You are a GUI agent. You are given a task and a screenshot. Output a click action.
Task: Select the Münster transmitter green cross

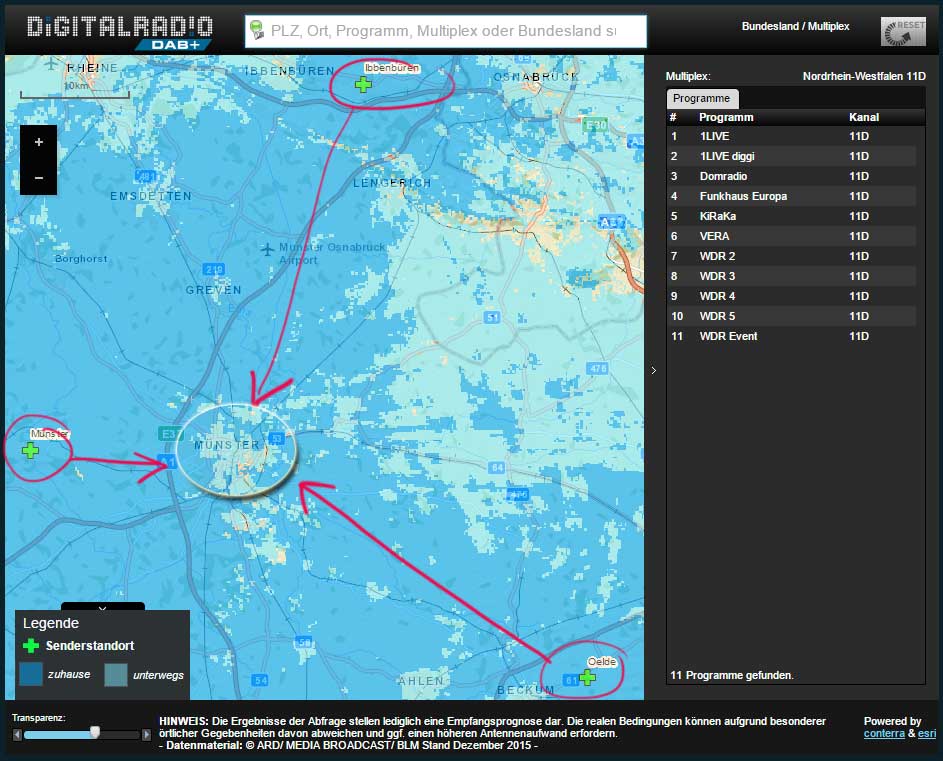tap(31, 451)
